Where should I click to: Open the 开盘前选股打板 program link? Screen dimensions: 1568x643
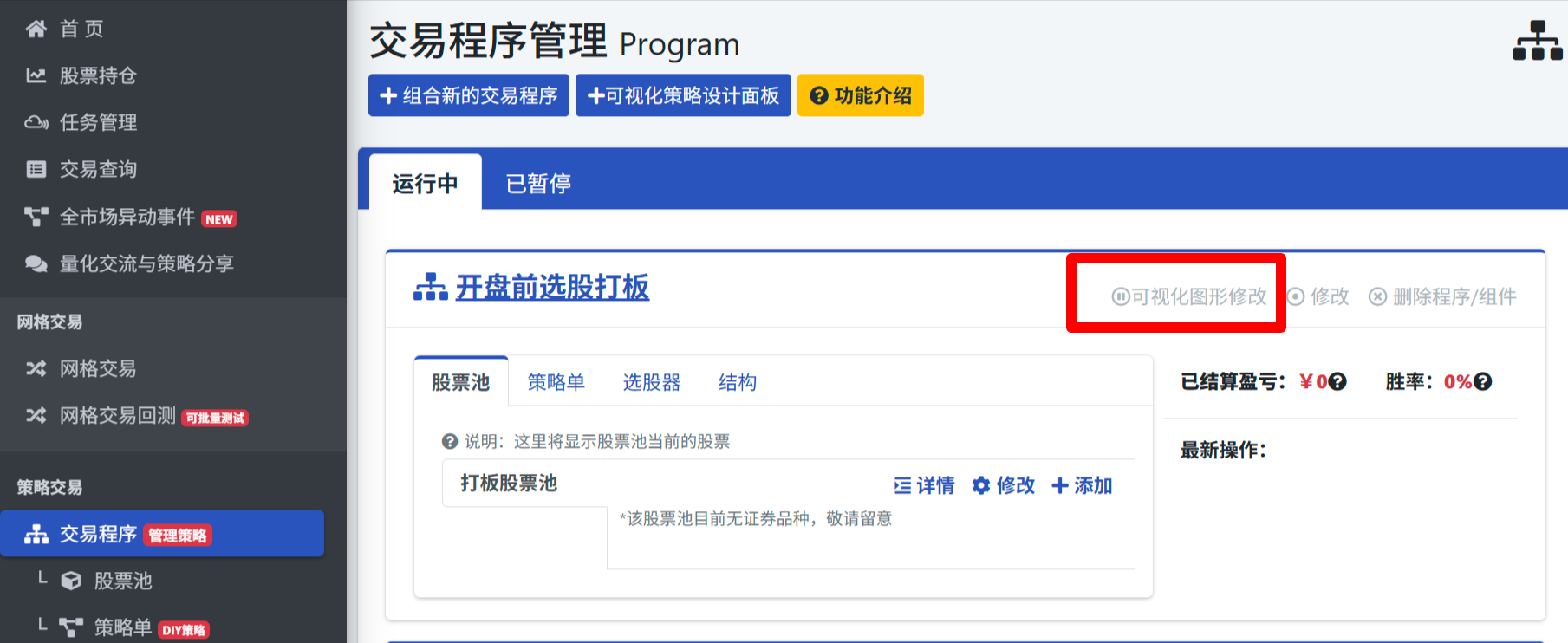551,288
